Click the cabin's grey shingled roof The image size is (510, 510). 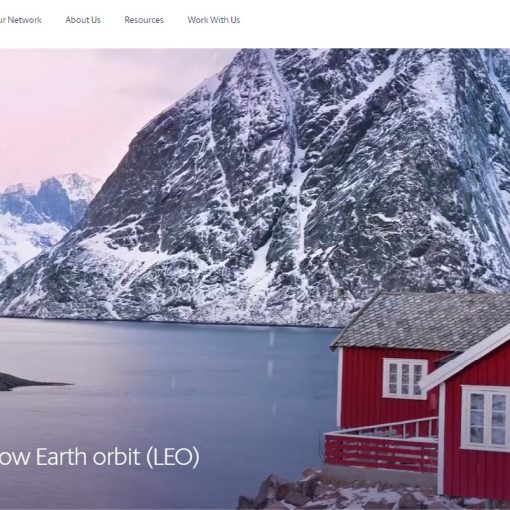[x=420, y=320]
